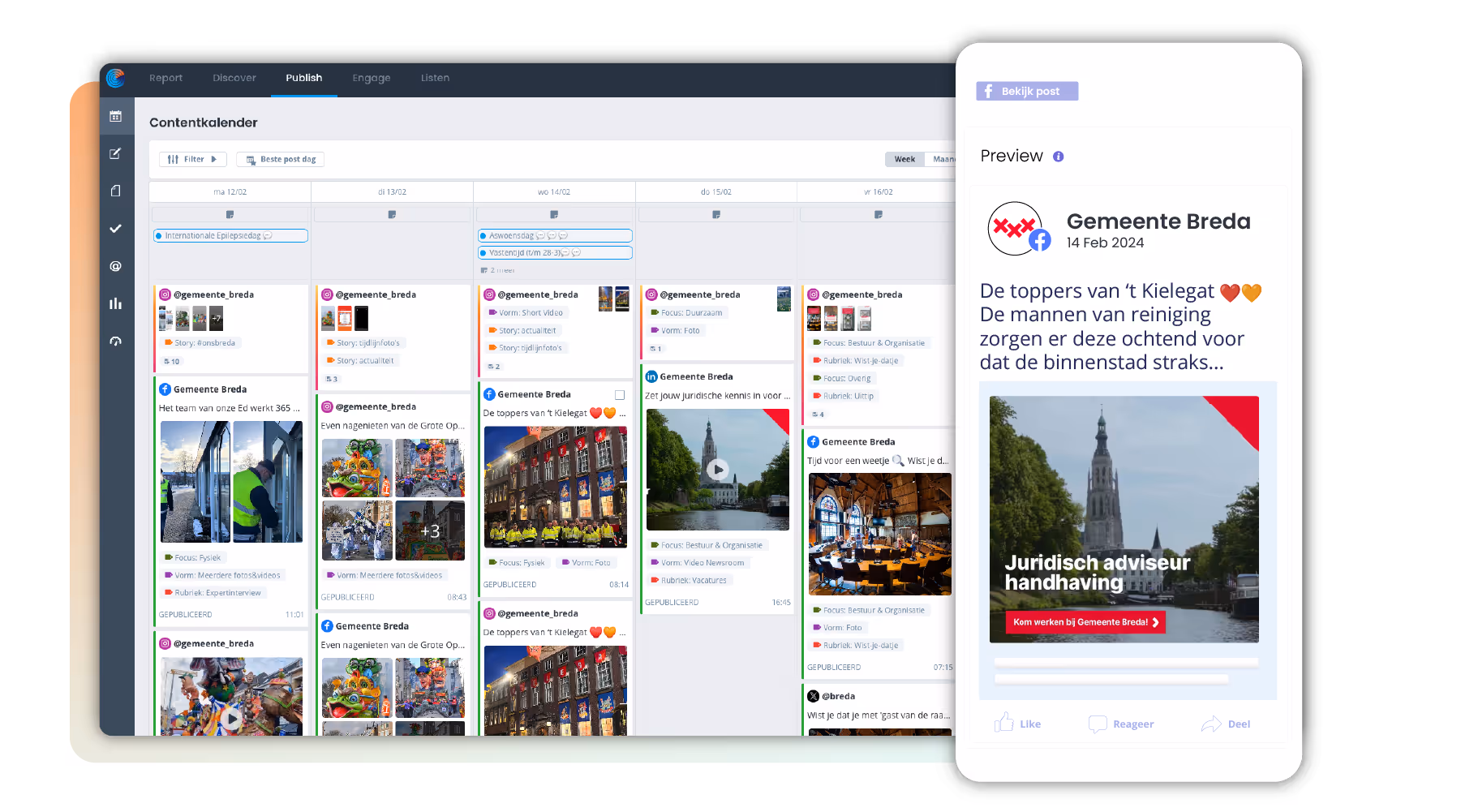Screen dimensions: 1461x812
Task: Click the 'Vorm: Video Newsroom' tag
Action: [698, 563]
